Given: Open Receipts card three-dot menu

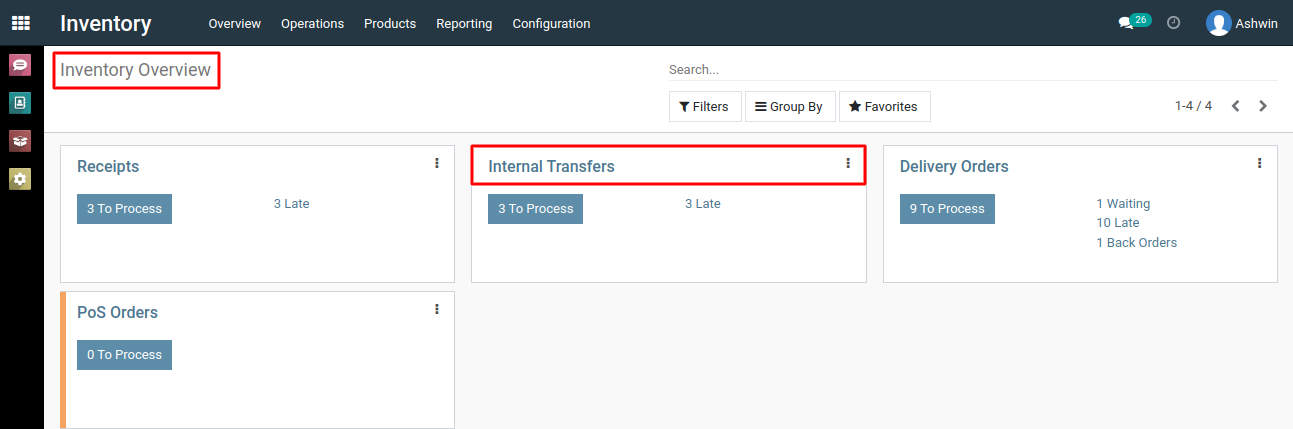Looking at the screenshot, I should point(437,163).
